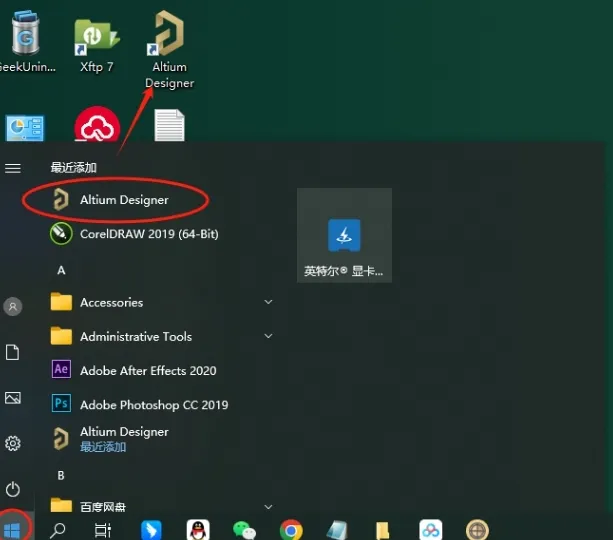Image resolution: width=613 pixels, height=540 pixels.
Task: Open the blue notebook app on taskbar
Action: coord(337,531)
